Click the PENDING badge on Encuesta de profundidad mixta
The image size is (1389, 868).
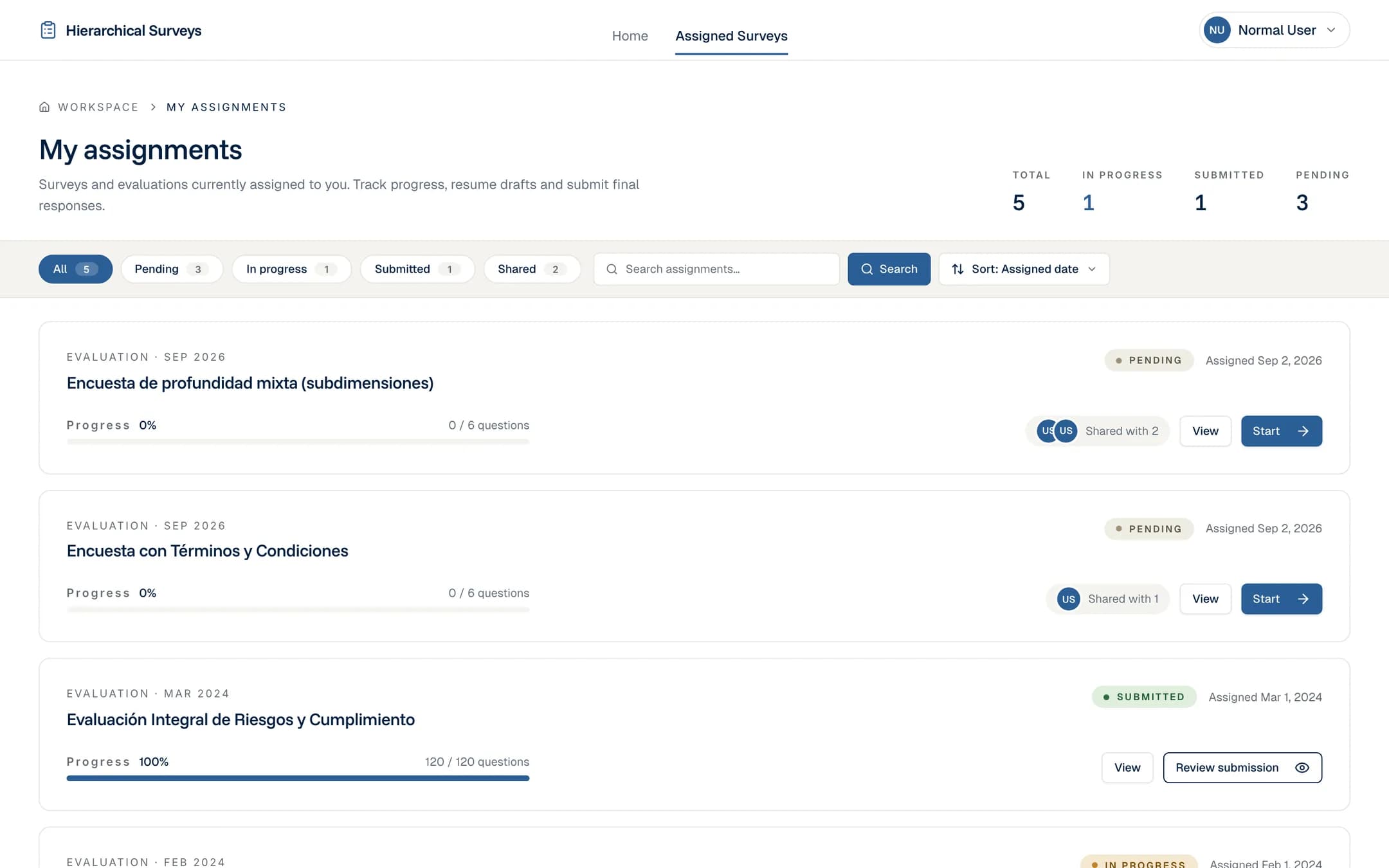[1149, 360]
